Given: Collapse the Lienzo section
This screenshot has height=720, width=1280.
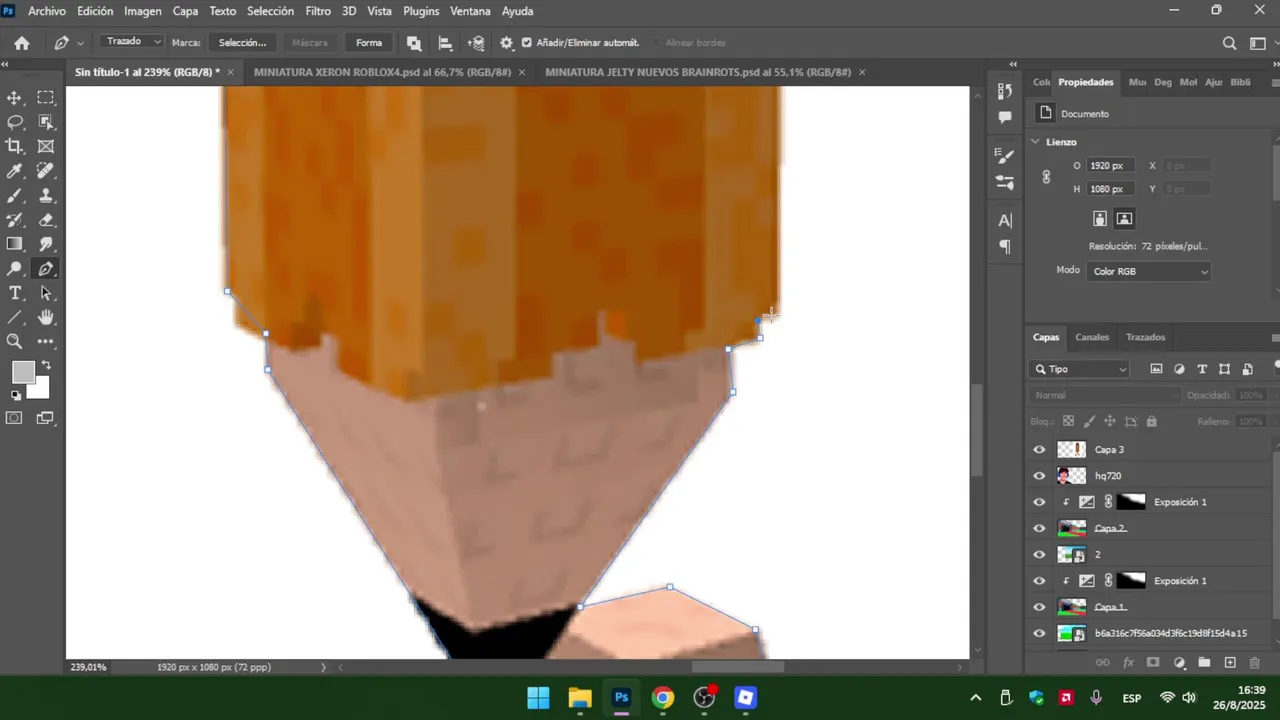Looking at the screenshot, I should coord(1035,142).
